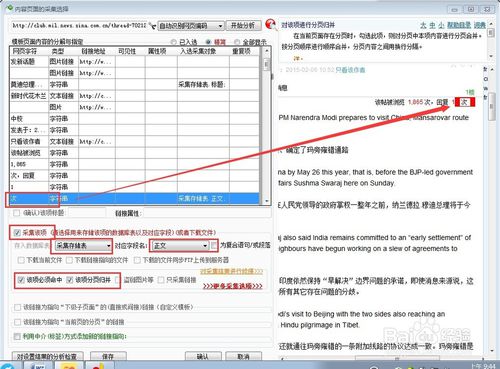The image size is (500, 369).
Task: Set help font size to 大
Action: click(x=423, y=25)
